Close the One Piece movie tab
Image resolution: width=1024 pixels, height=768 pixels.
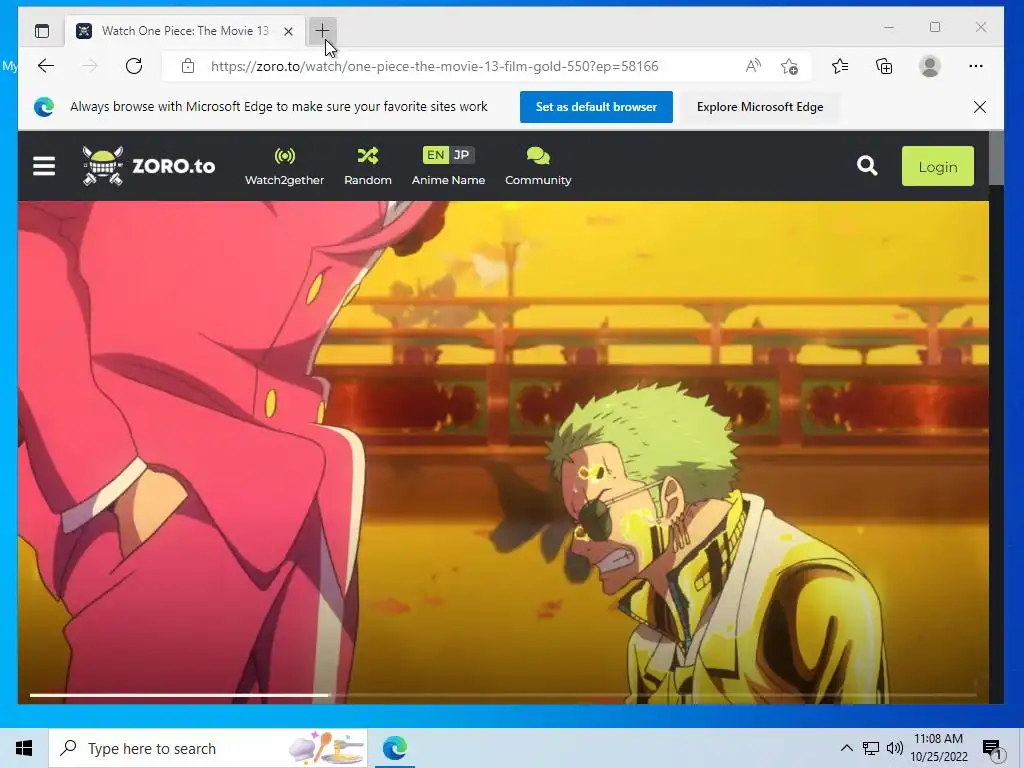(288, 31)
